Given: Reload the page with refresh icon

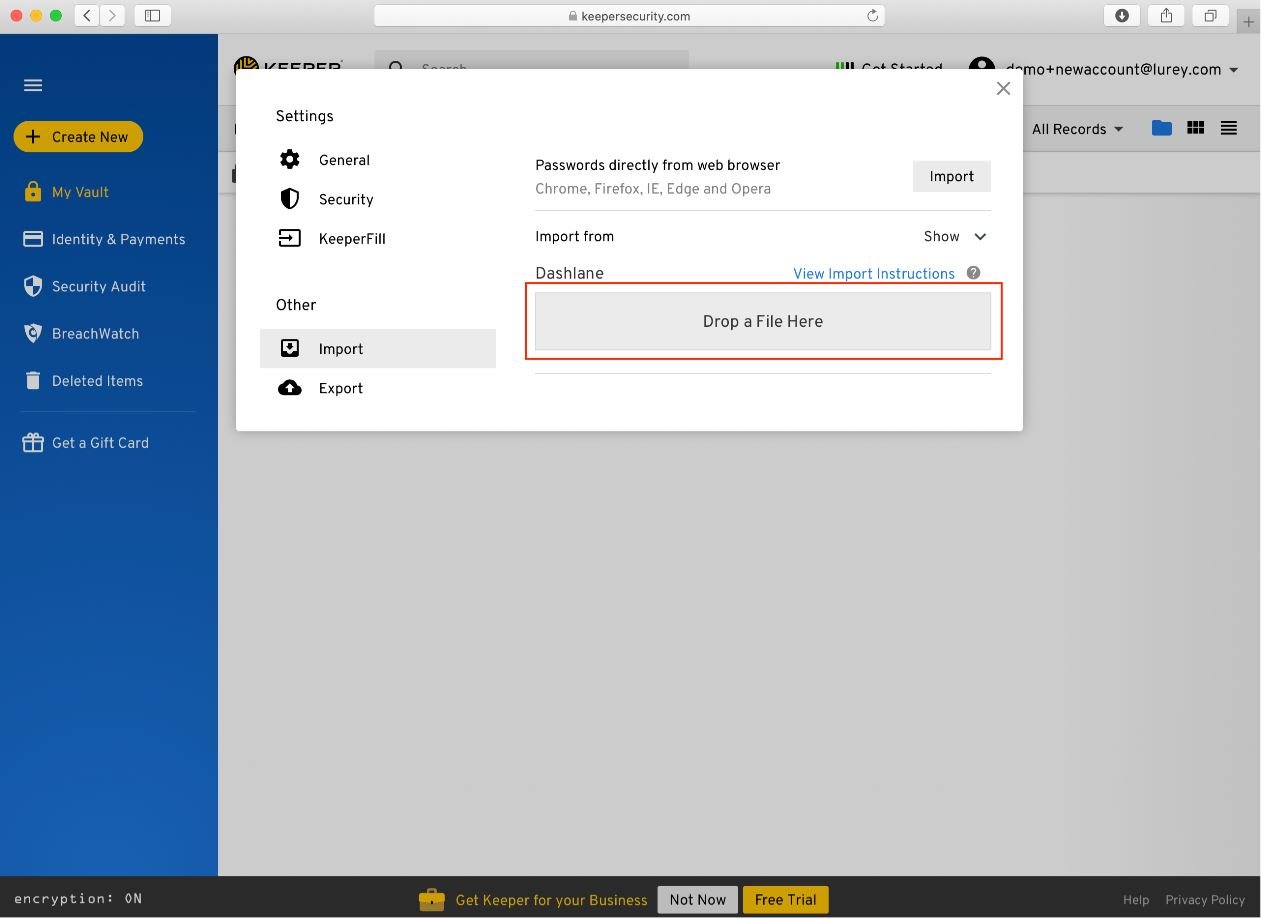Looking at the screenshot, I should [x=872, y=15].
